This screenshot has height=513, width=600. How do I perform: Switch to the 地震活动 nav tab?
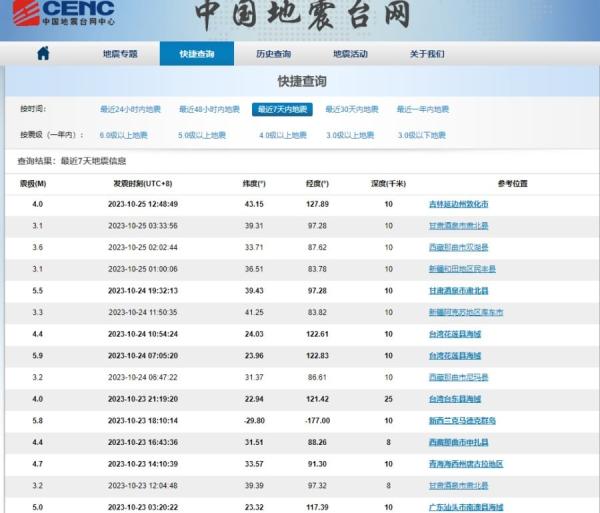(350, 54)
